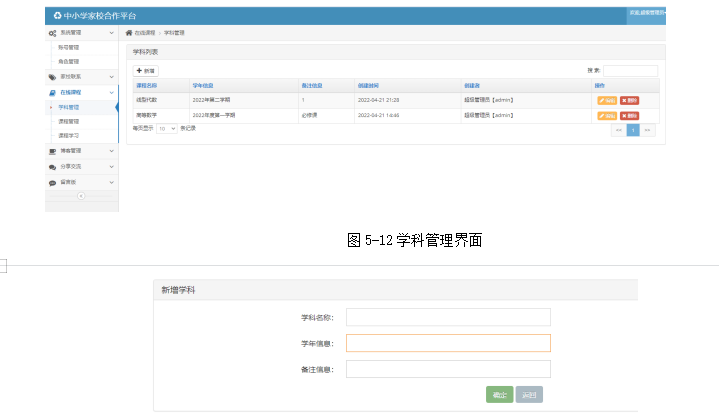
Task: Expand the 博客管理 menu chevron
Action: 111,151
